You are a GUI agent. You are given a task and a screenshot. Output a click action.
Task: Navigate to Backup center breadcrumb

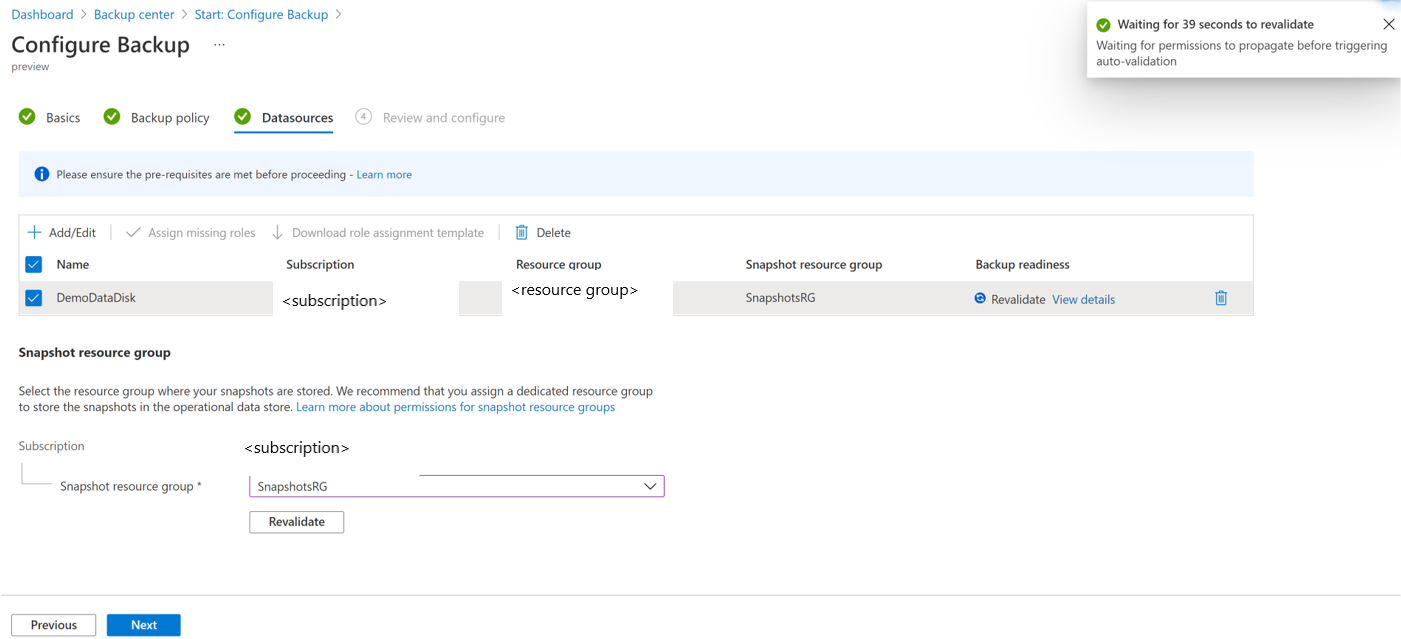pos(134,15)
